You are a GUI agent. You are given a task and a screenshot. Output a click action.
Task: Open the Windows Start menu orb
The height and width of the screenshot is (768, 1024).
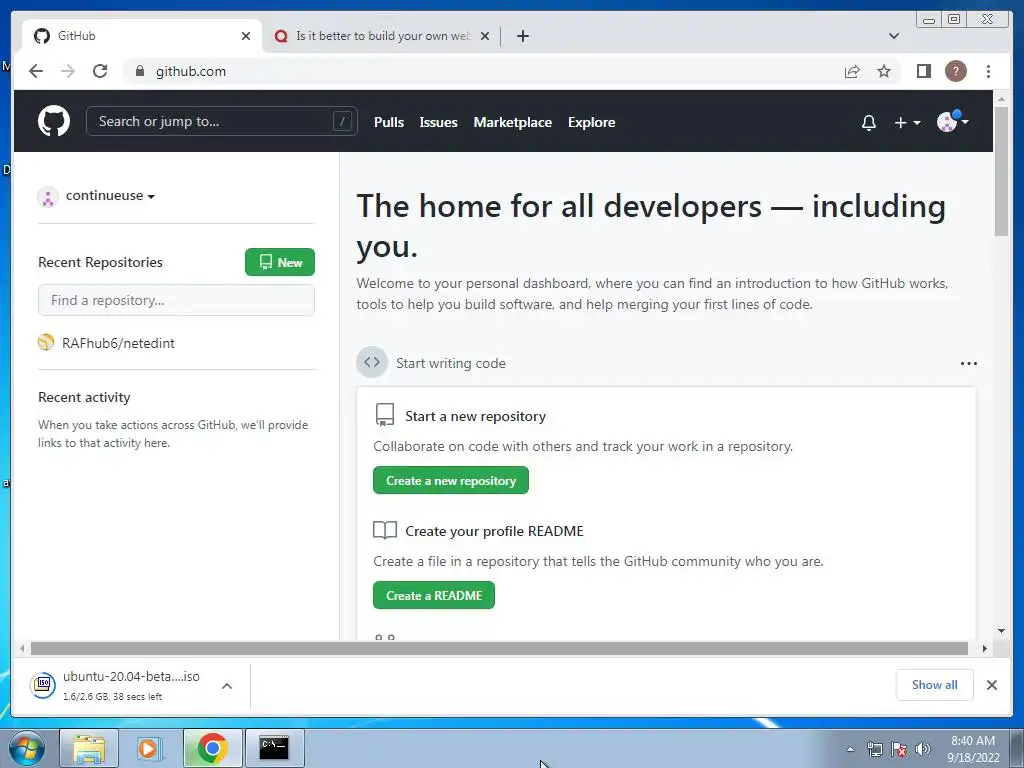pyautogui.click(x=27, y=748)
